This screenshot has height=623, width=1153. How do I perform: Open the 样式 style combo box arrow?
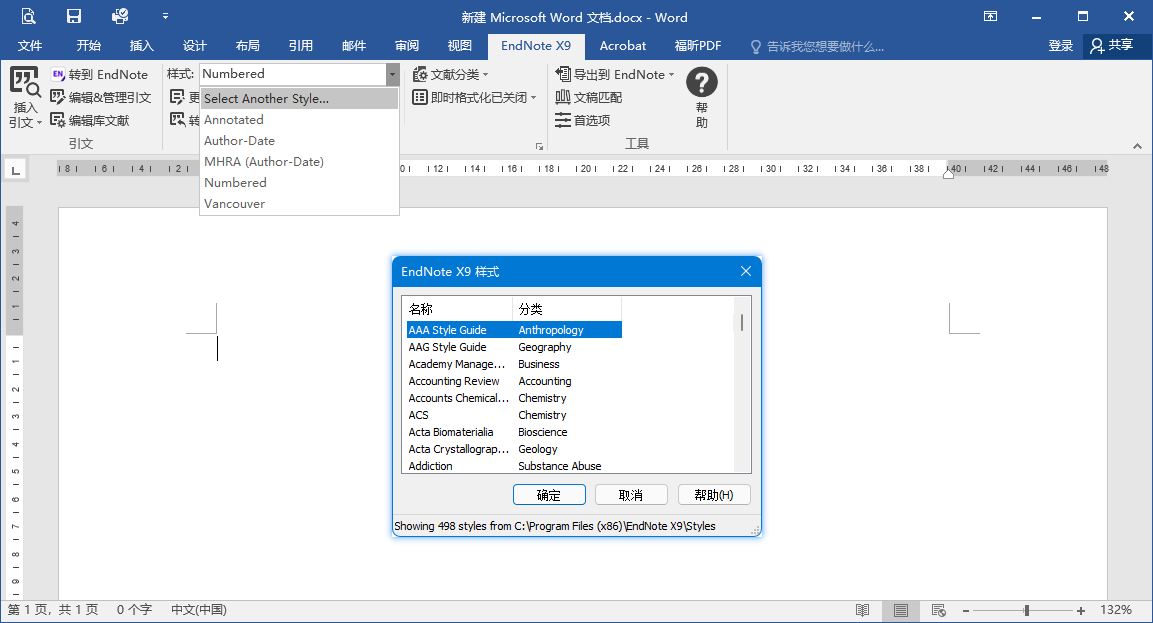[391, 73]
